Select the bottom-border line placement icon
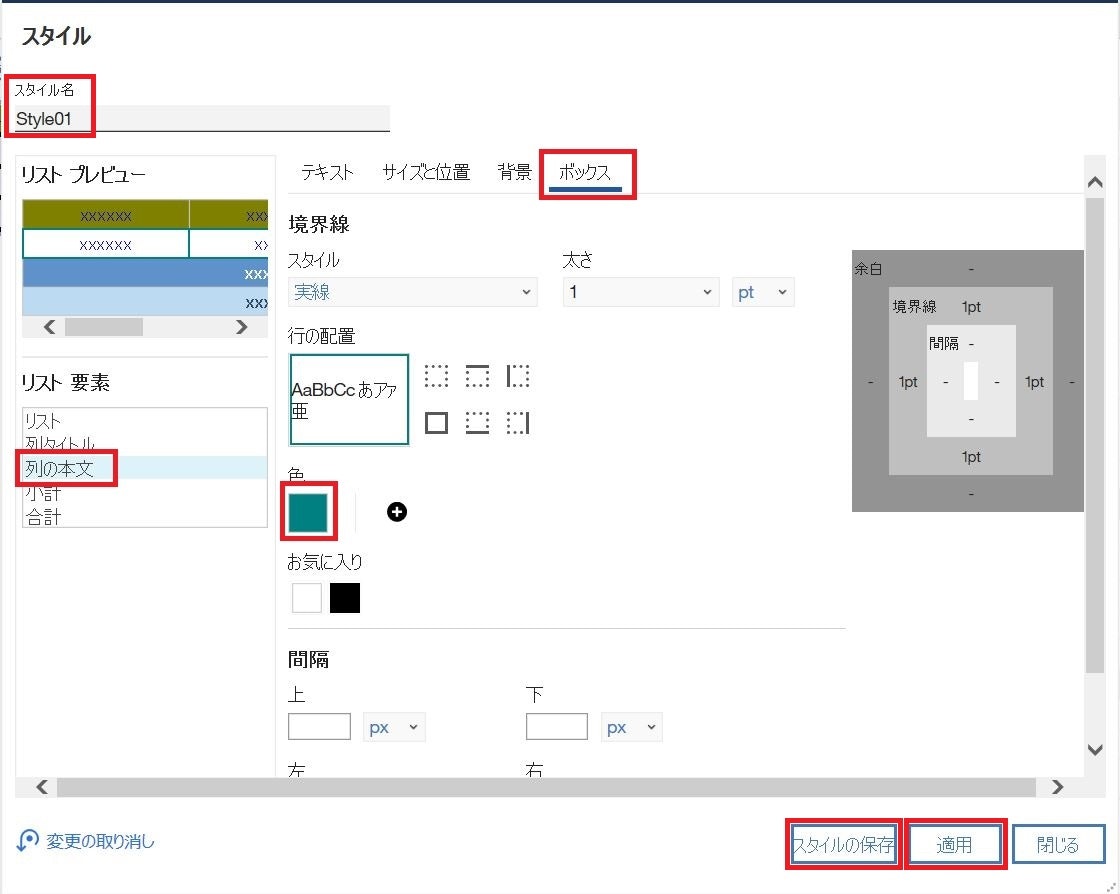 click(477, 423)
